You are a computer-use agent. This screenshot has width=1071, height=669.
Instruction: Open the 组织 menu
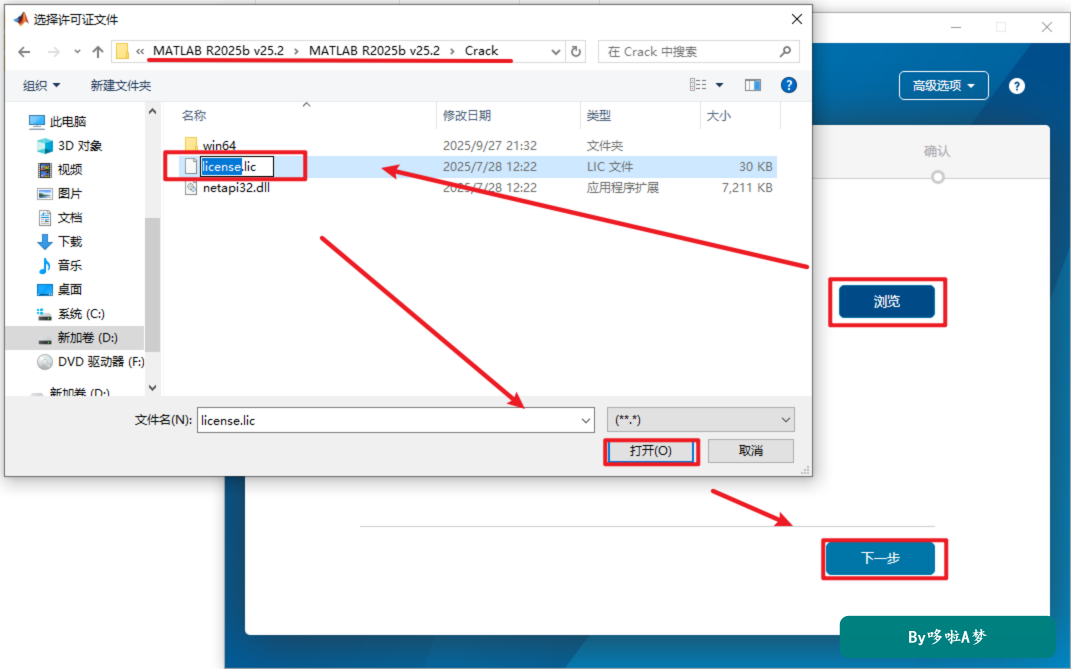click(42, 85)
